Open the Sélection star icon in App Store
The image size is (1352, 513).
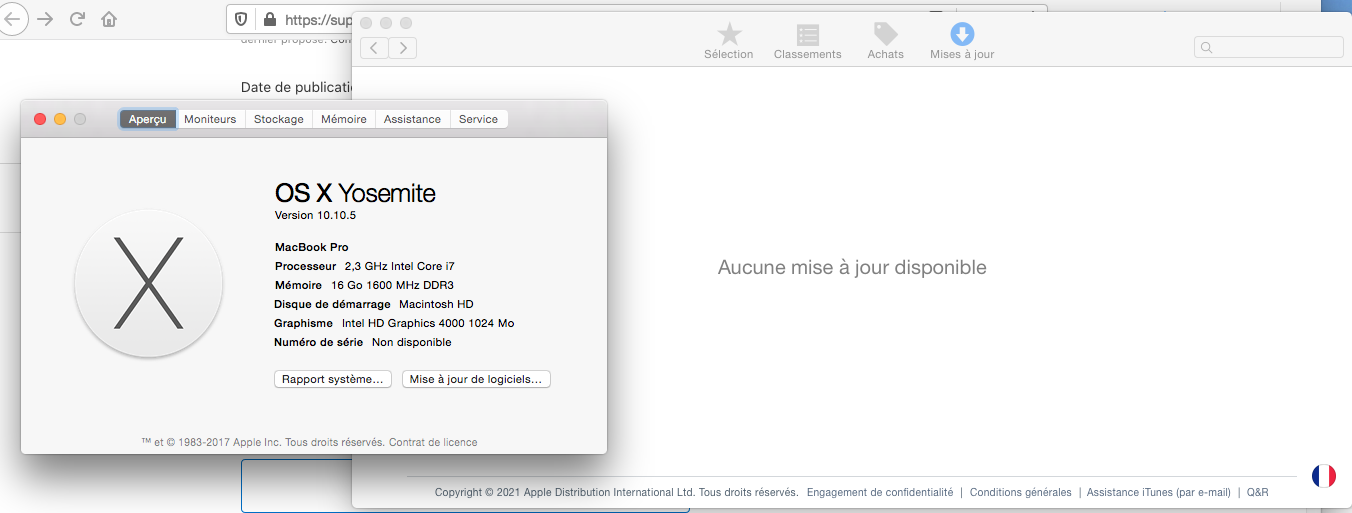click(729, 35)
